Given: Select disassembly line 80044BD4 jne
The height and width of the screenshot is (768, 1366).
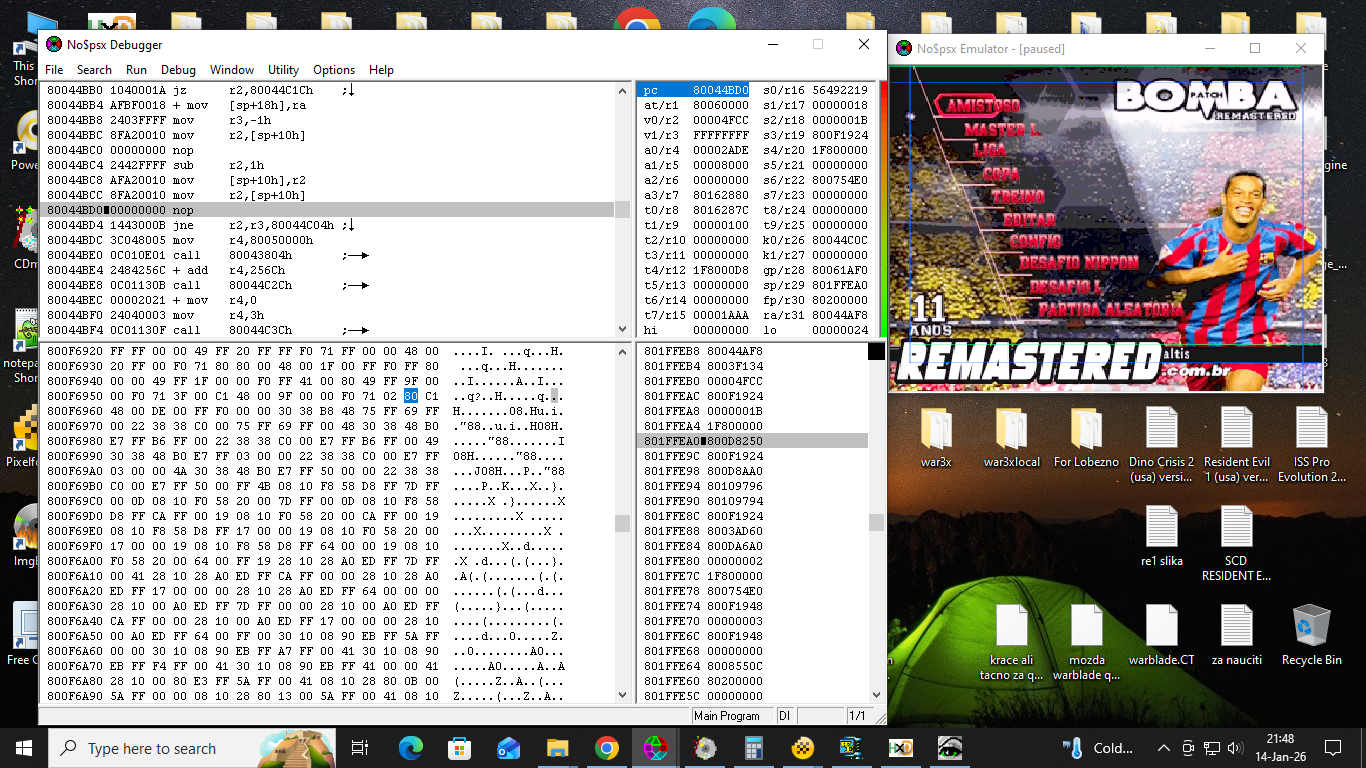Looking at the screenshot, I should pos(328,225).
